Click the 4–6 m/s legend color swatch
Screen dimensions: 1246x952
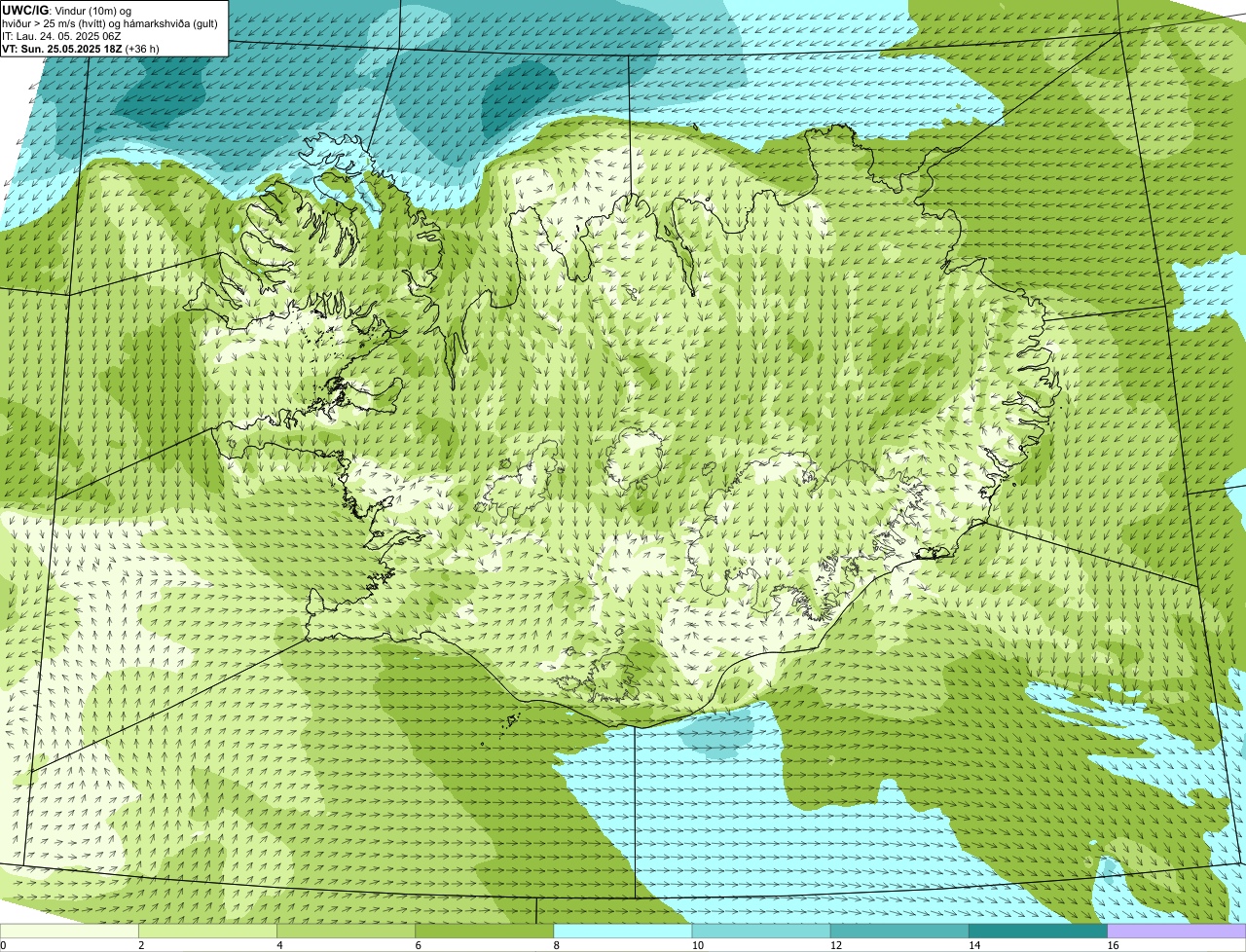tap(347, 931)
